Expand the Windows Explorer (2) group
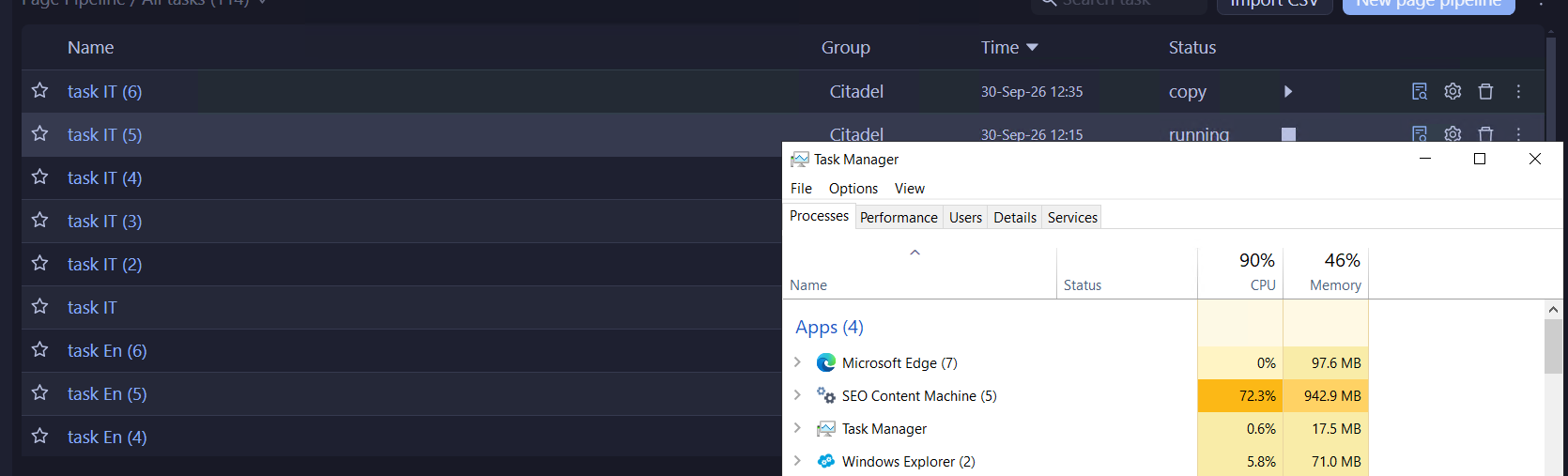This screenshot has width=1568, height=476. tap(797, 461)
